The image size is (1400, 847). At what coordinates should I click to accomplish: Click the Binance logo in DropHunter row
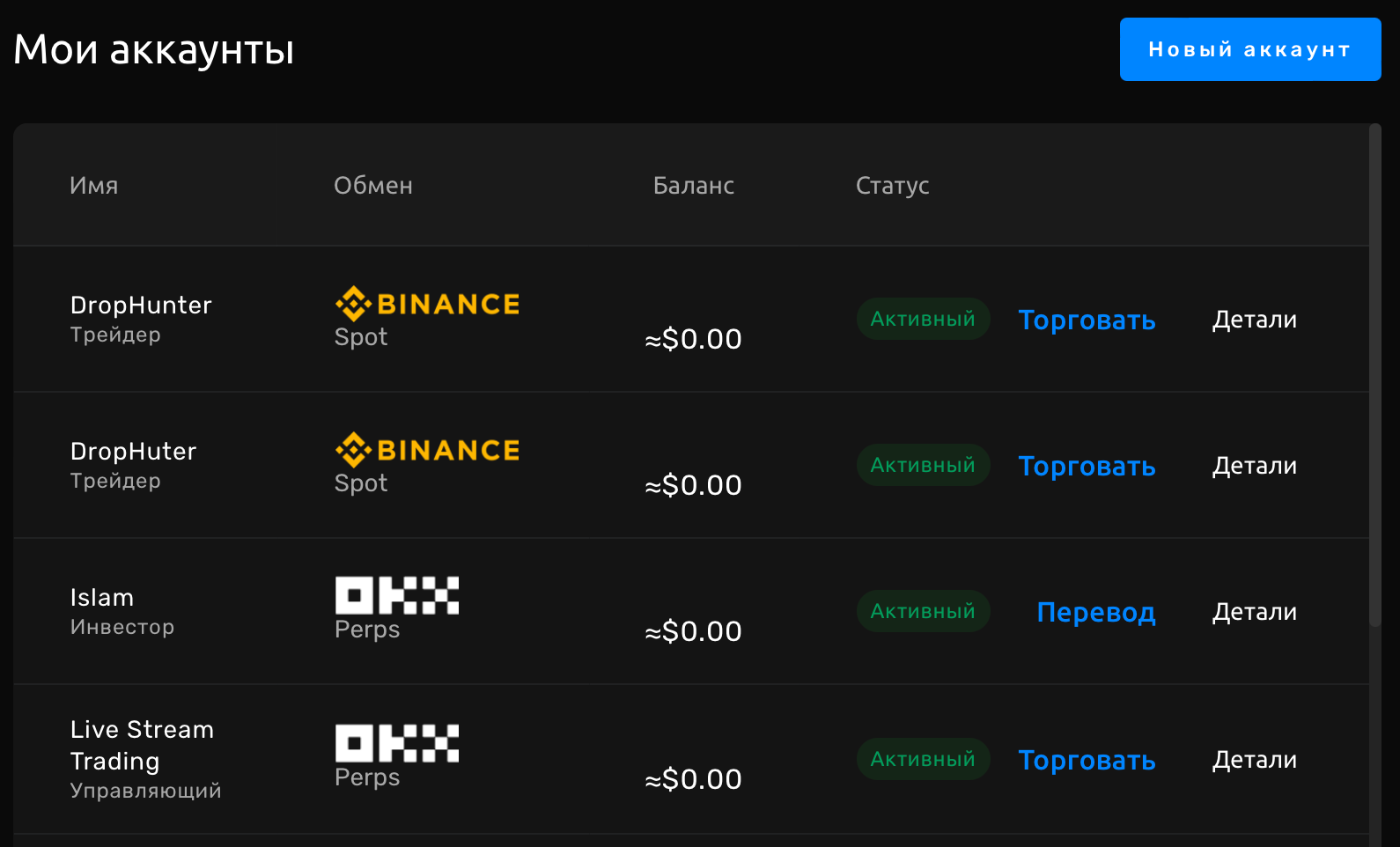coord(427,305)
